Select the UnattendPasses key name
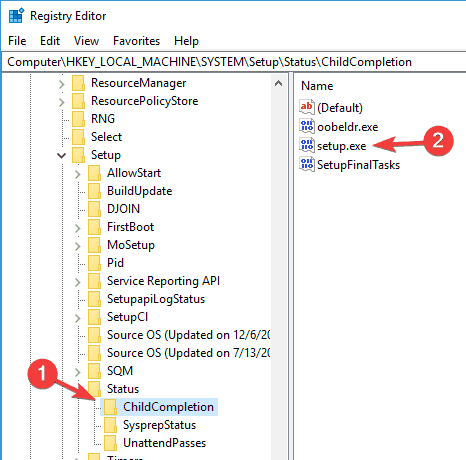The height and width of the screenshot is (460, 466). [164, 443]
